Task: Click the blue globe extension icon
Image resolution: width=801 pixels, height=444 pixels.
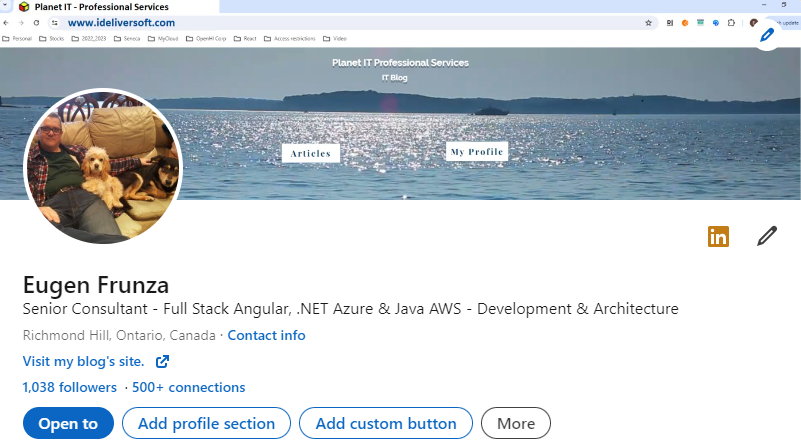Action: 716,23
